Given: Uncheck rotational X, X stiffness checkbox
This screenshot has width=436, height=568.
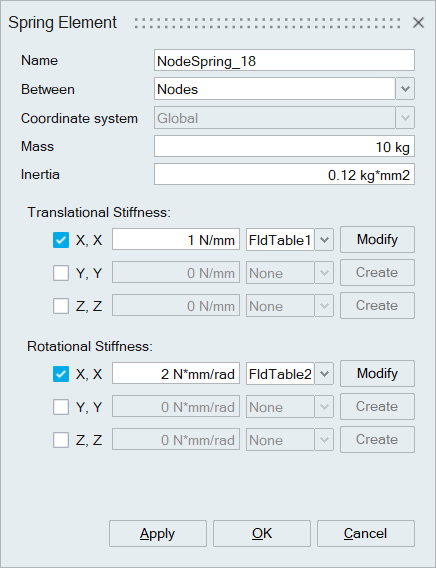Looking at the screenshot, I should pos(61,374).
